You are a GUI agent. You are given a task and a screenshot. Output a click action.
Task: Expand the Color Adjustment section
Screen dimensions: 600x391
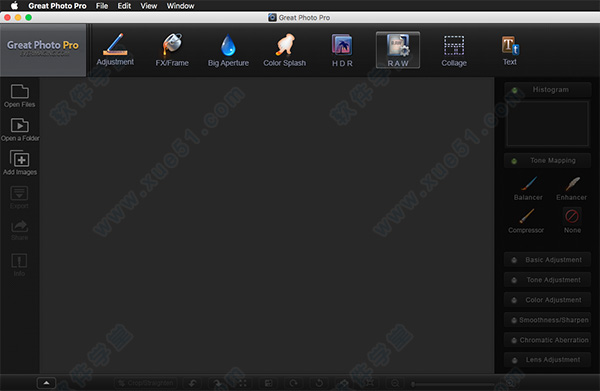tap(547, 300)
